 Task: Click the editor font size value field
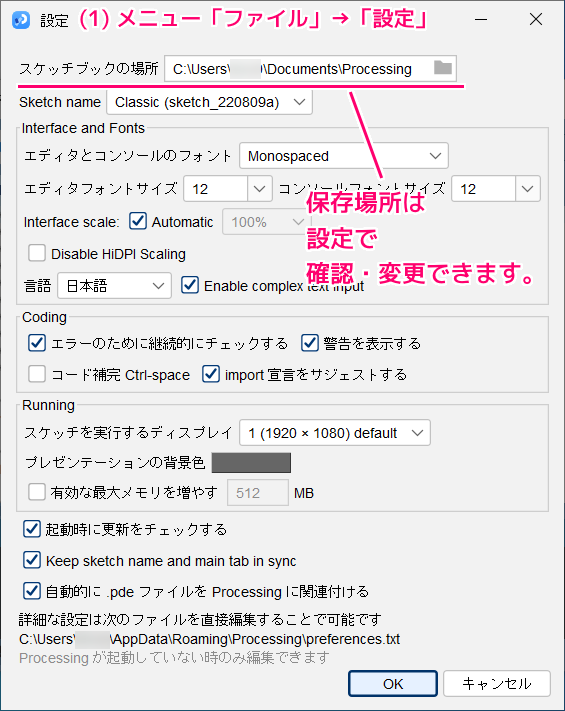tap(216, 189)
